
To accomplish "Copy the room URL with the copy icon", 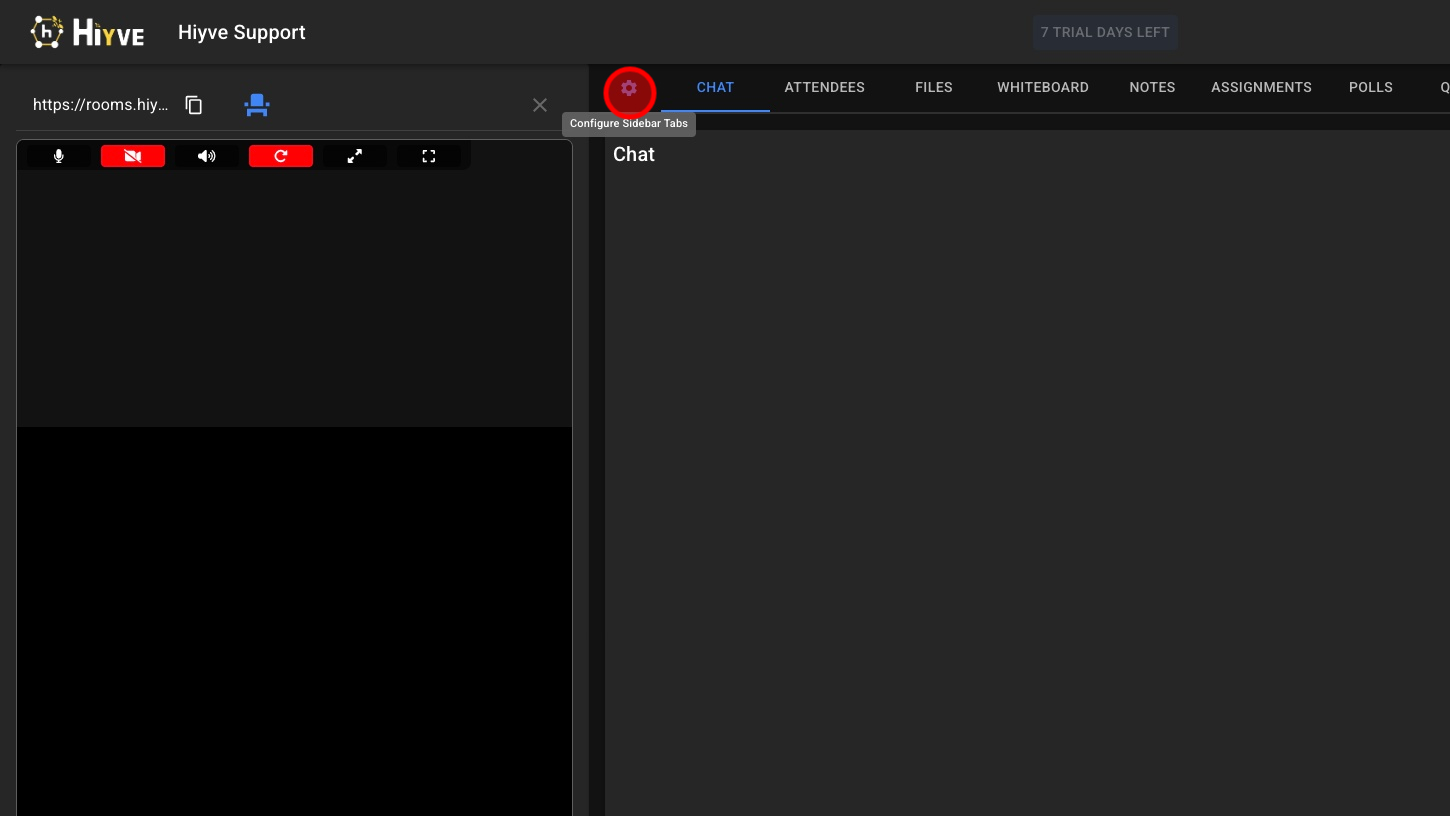I will [x=194, y=105].
